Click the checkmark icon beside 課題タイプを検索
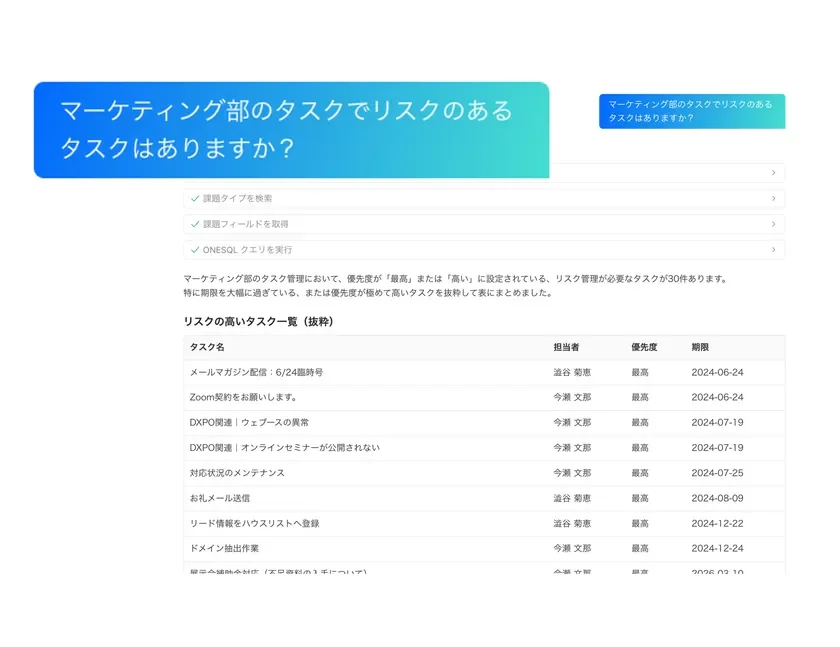840x647 pixels. coord(194,199)
